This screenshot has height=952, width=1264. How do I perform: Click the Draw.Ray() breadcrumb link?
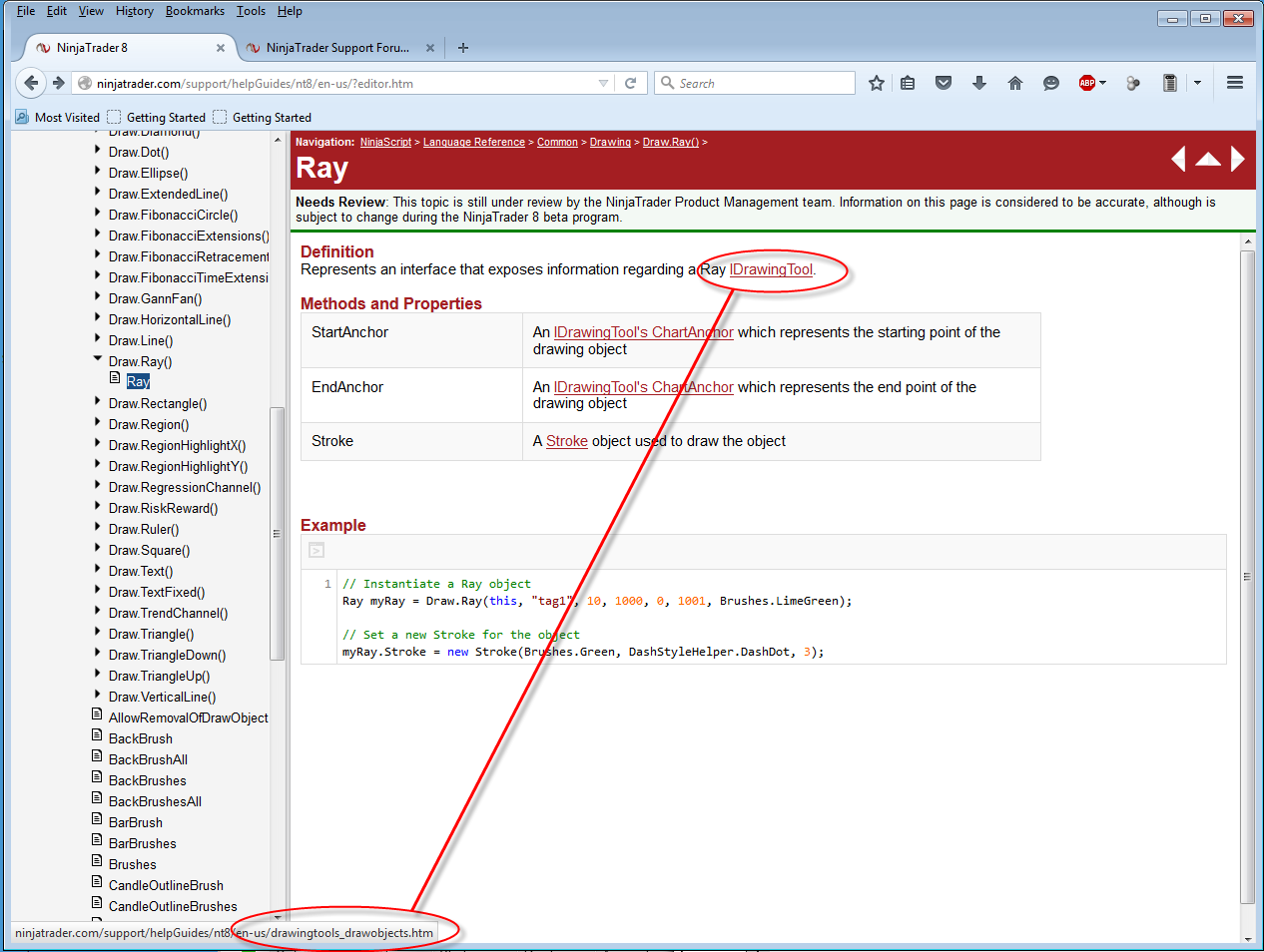coord(671,143)
